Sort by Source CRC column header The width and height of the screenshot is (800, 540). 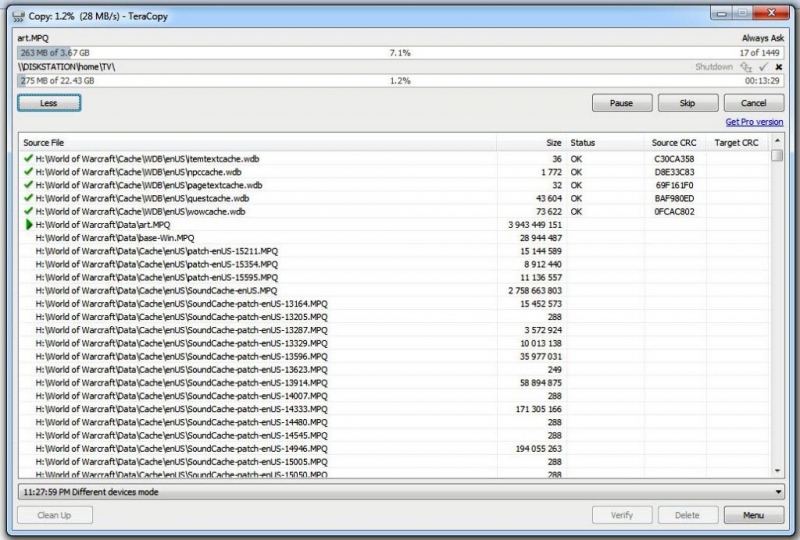[x=675, y=143]
